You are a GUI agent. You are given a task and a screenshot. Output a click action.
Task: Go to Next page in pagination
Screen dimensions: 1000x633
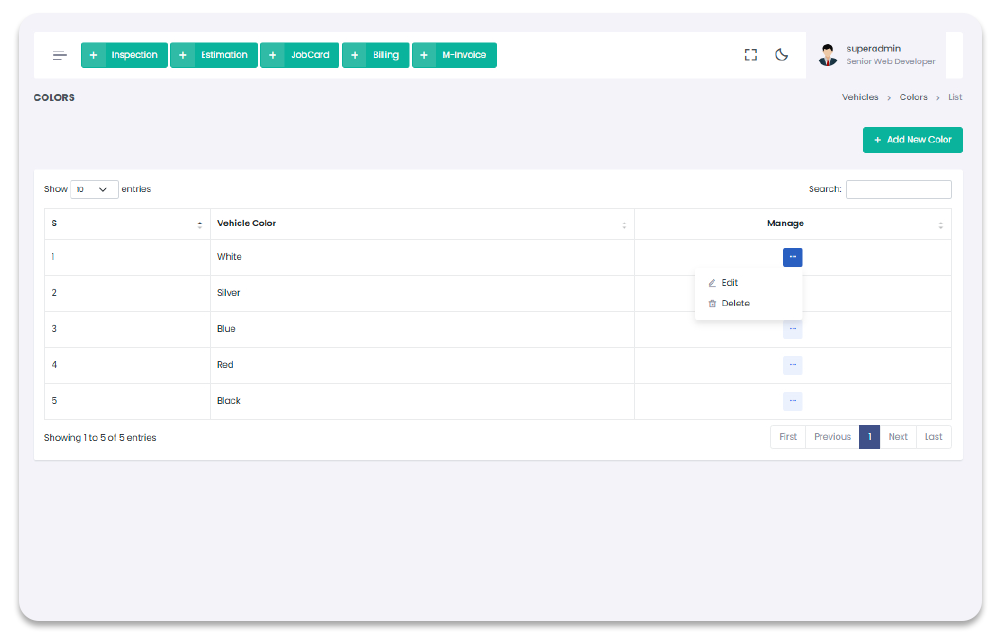point(898,437)
